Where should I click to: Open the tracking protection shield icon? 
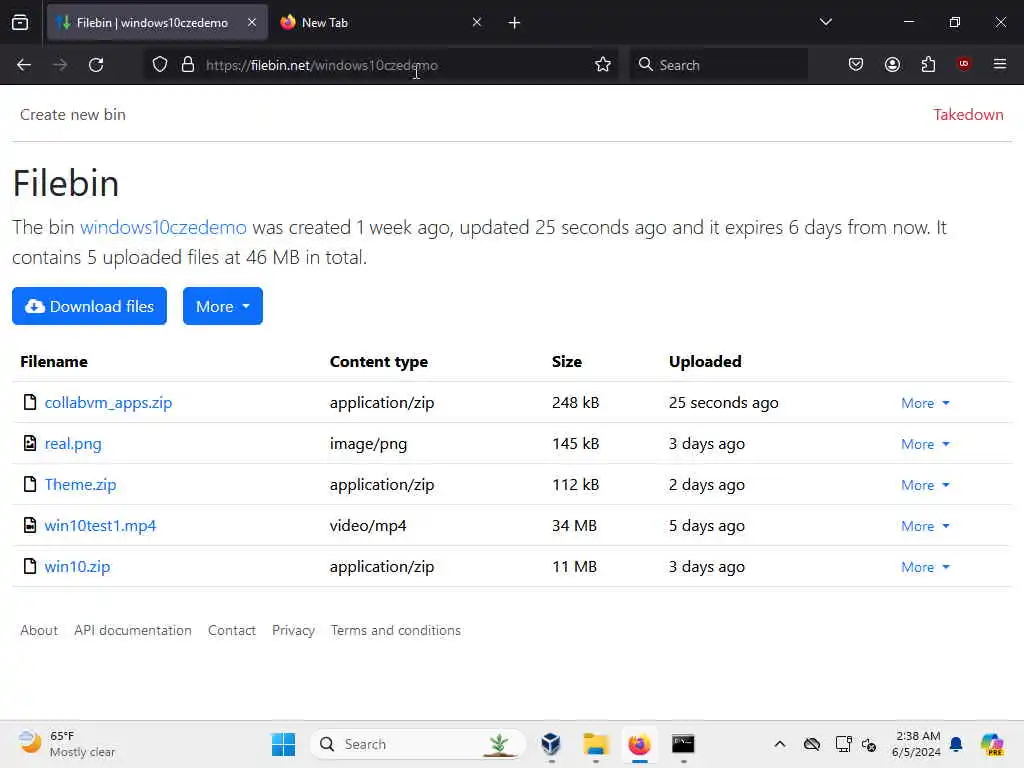pyautogui.click(x=160, y=65)
